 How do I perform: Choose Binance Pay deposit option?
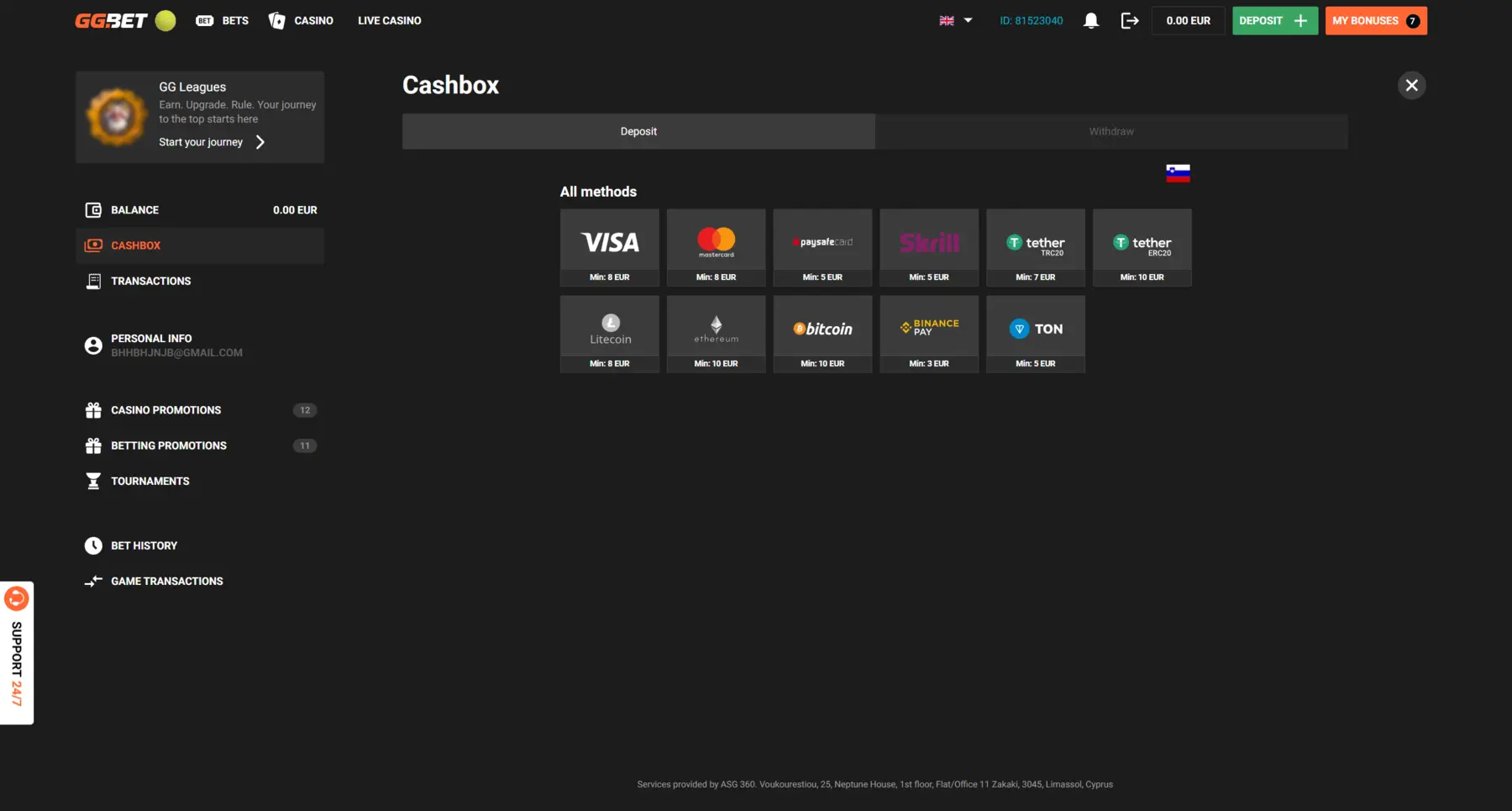(929, 334)
